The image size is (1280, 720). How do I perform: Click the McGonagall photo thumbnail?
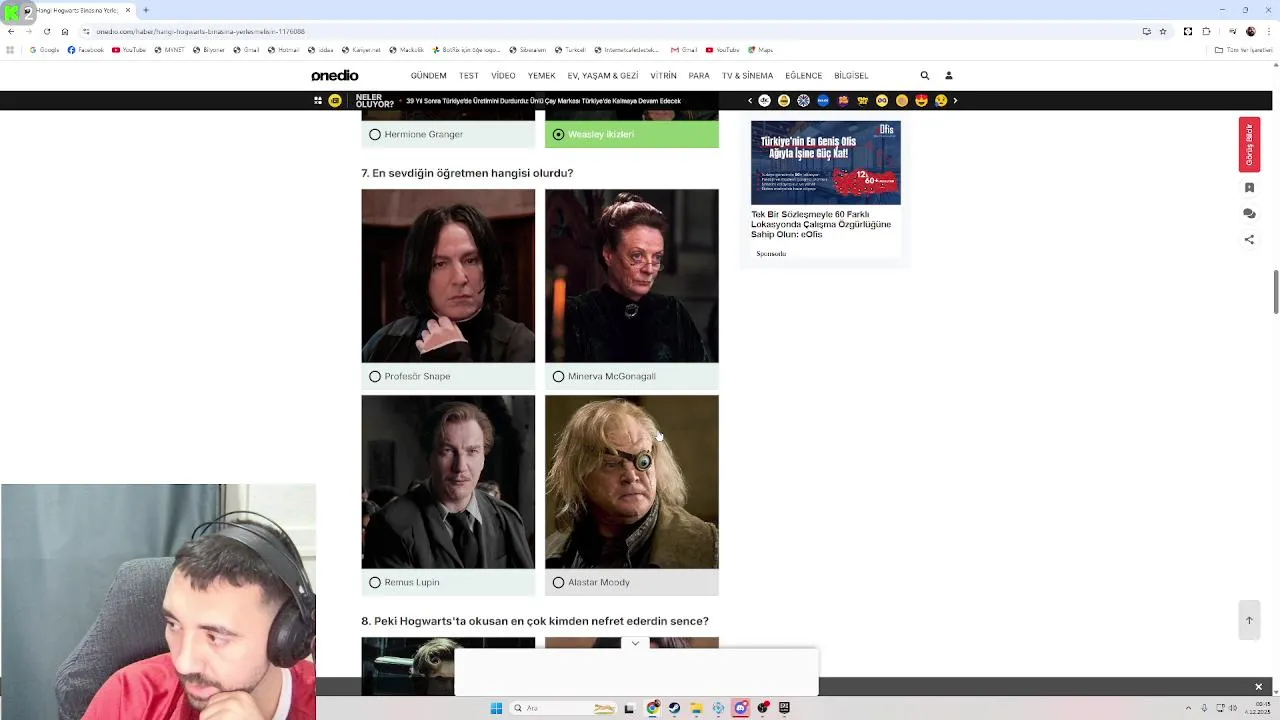(x=631, y=276)
